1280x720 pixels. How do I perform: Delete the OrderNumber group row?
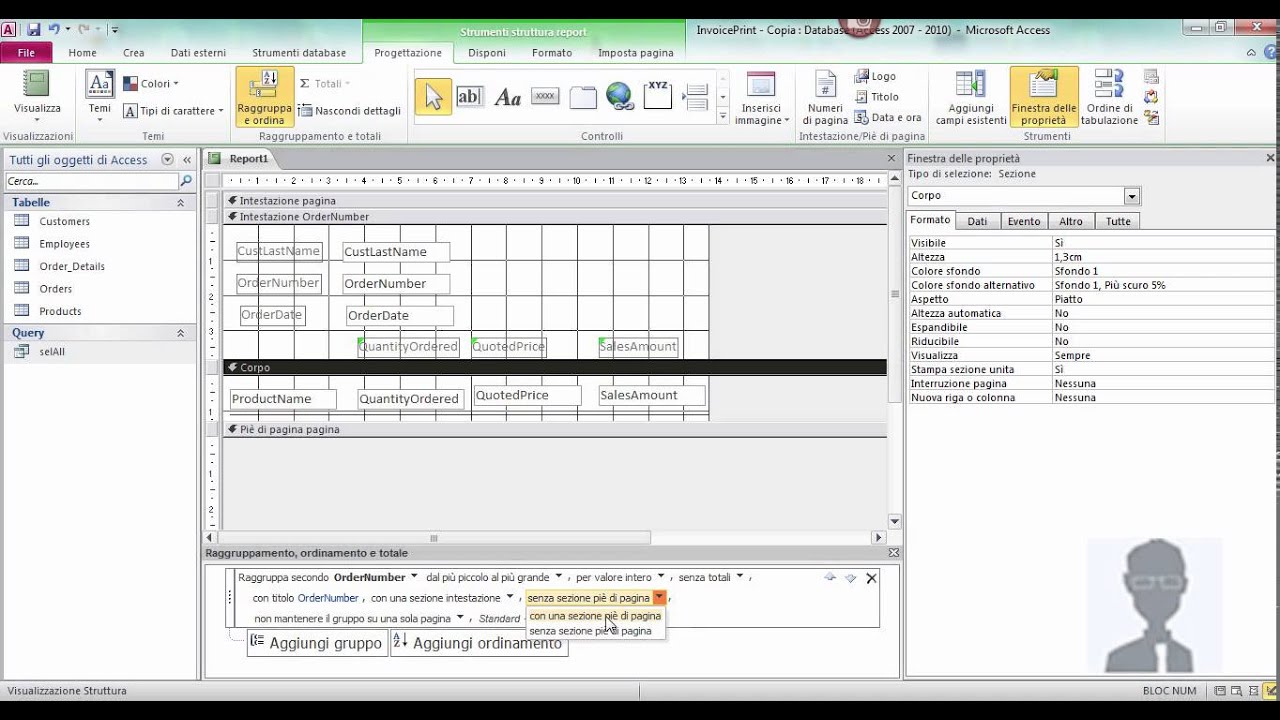click(871, 578)
